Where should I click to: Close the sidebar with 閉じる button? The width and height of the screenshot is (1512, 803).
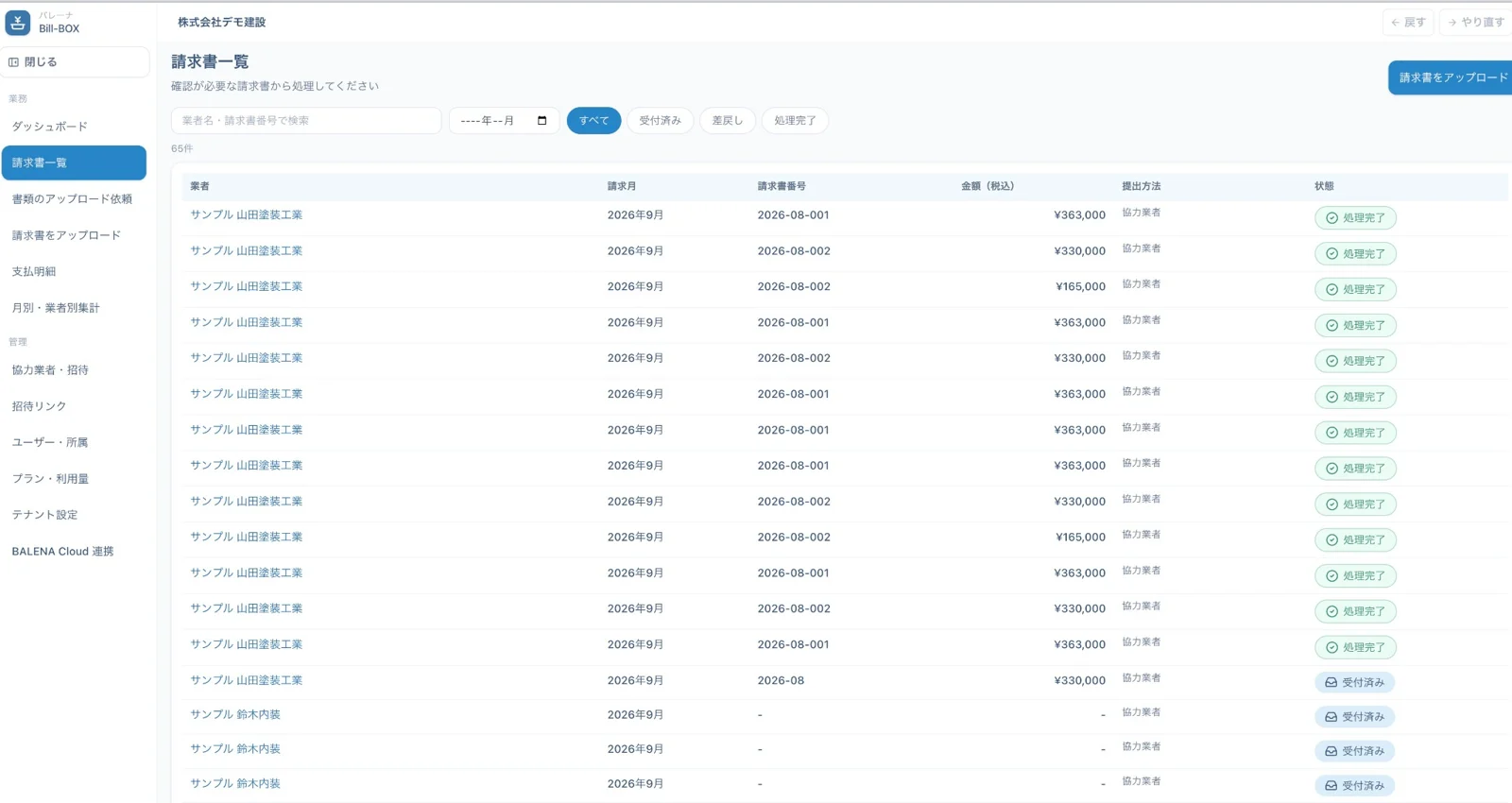coord(75,61)
